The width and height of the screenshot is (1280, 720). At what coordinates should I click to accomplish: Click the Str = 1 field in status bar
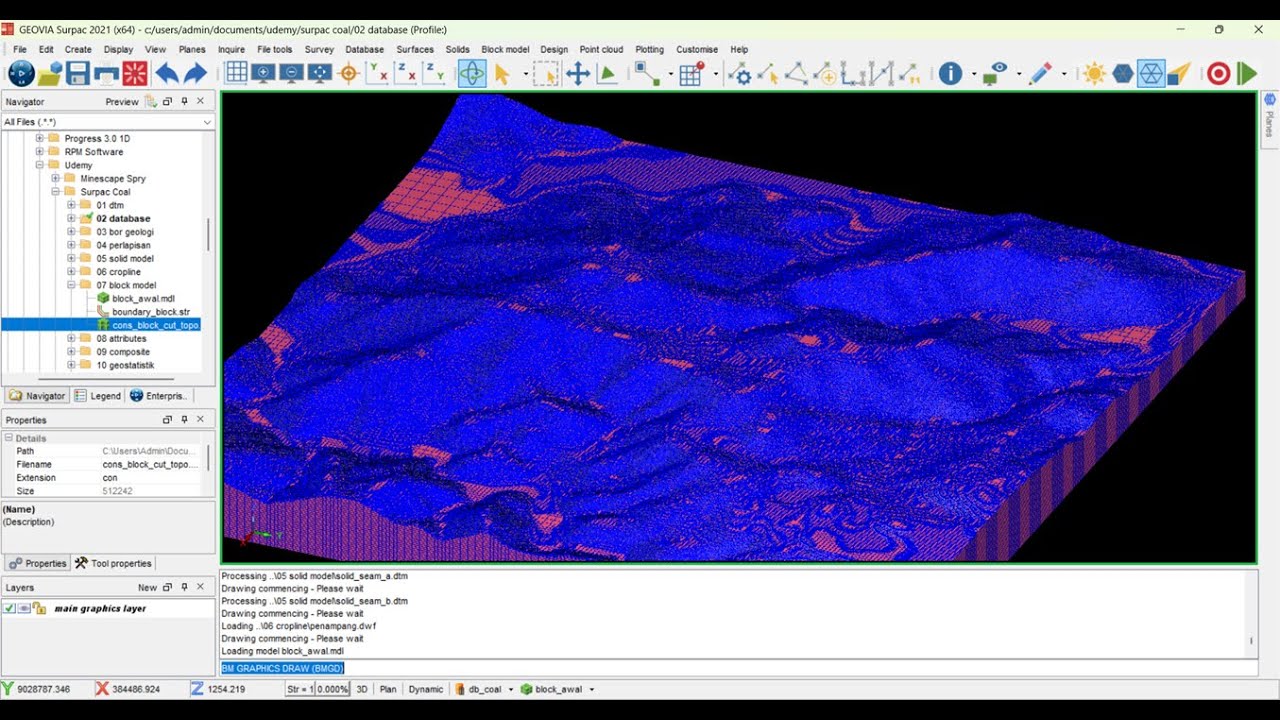(300, 689)
